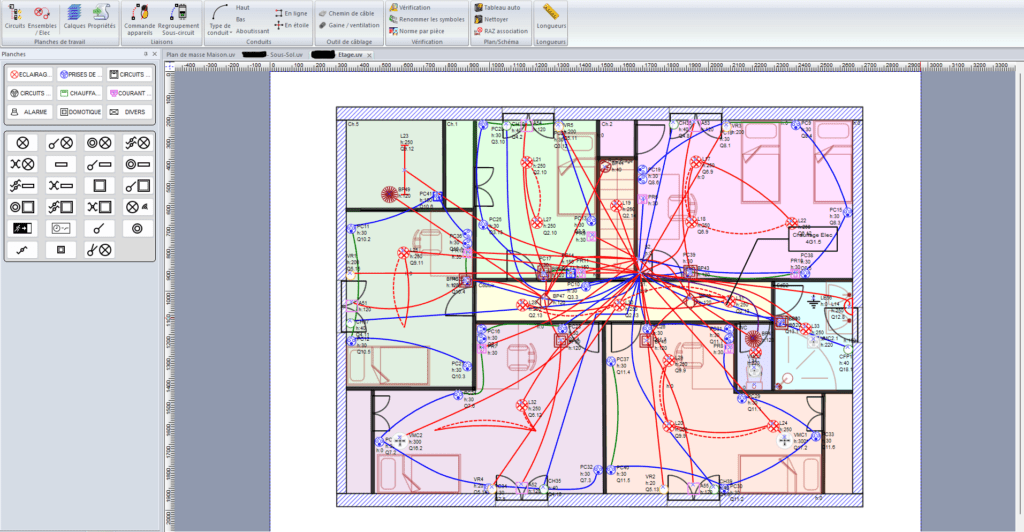Click the Longueurs ruler icon
Screen dimensions: 1024x532
click(x=551, y=18)
